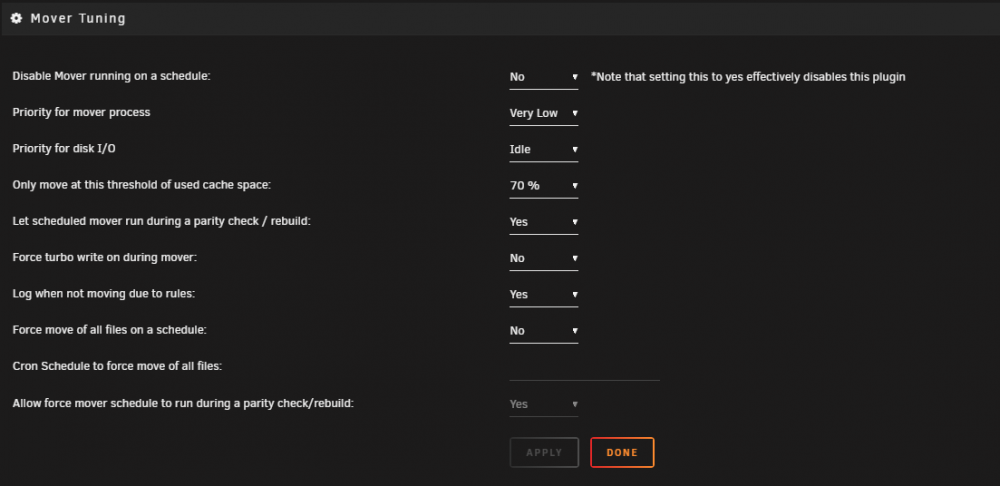
Task: Open the Disable Mover running on schedule dropdown
Action: [x=543, y=77]
